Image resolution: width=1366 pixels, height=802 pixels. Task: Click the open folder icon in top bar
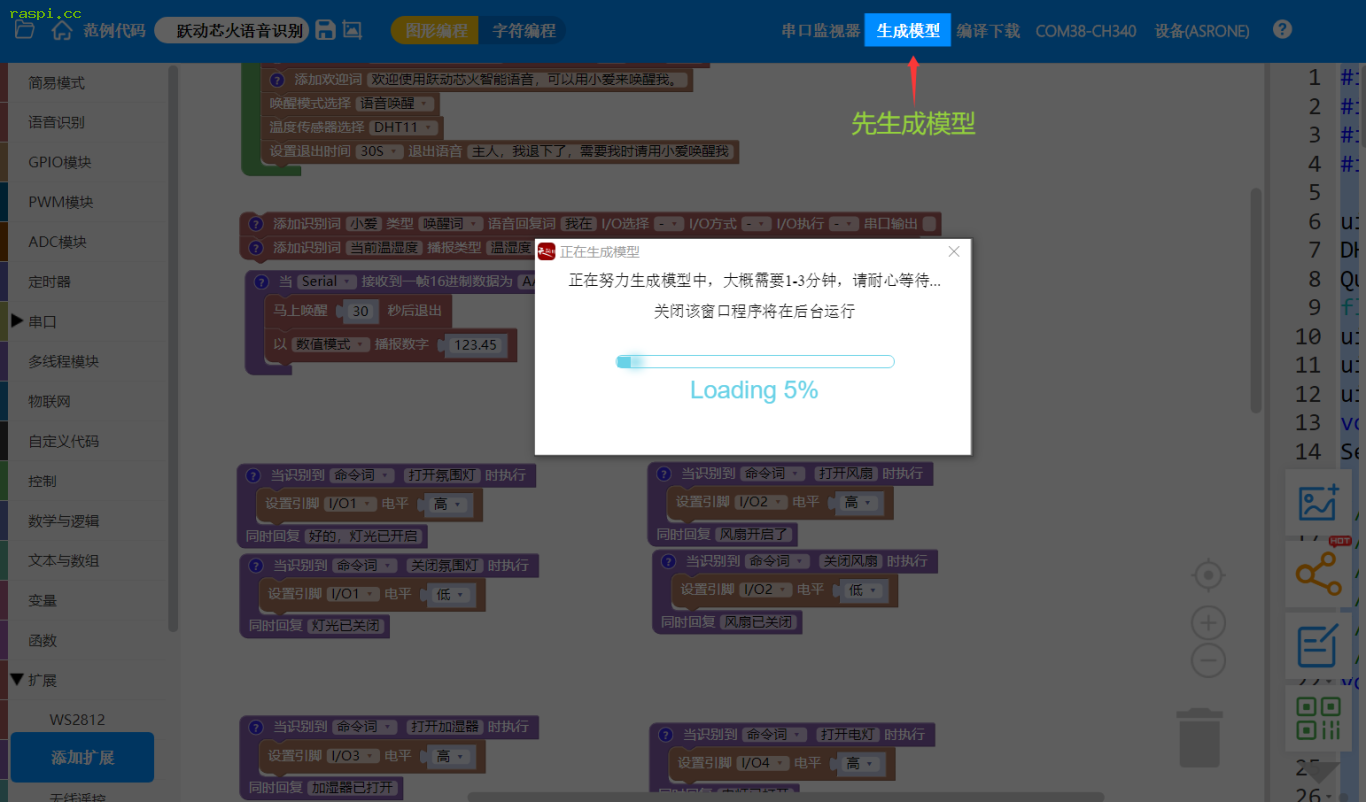[x=24, y=30]
